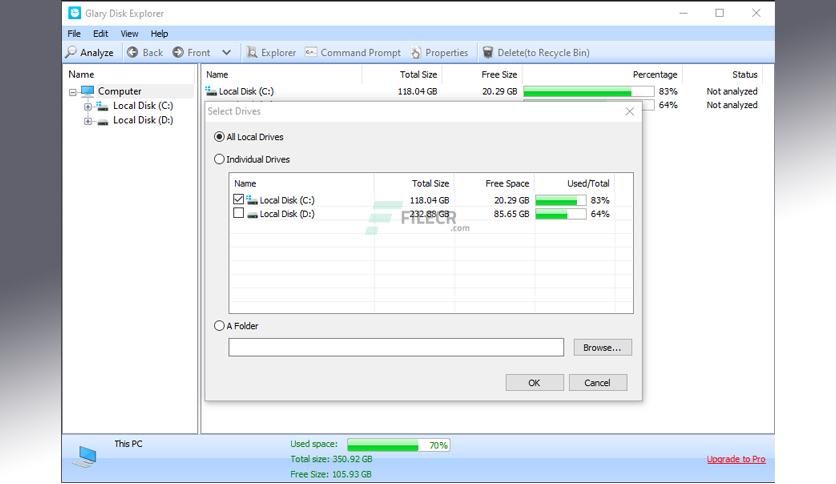836x484 pixels.
Task: Click the first Not analyzed status for C:
Action: point(732,92)
